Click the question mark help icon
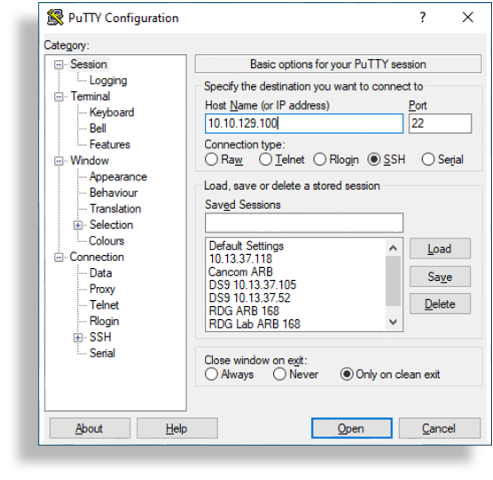 (x=423, y=17)
